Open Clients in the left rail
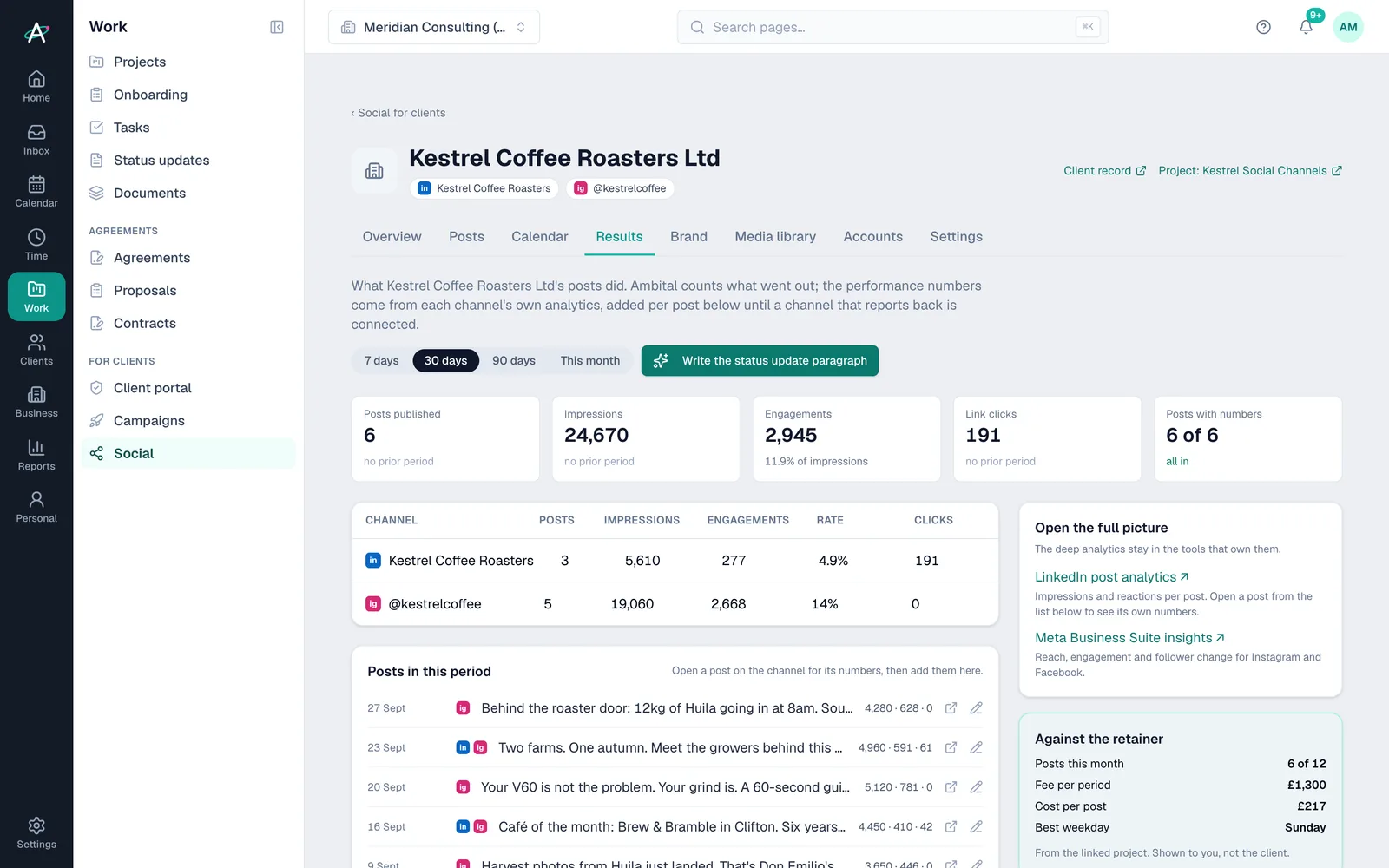1389x868 pixels. pyautogui.click(x=36, y=349)
